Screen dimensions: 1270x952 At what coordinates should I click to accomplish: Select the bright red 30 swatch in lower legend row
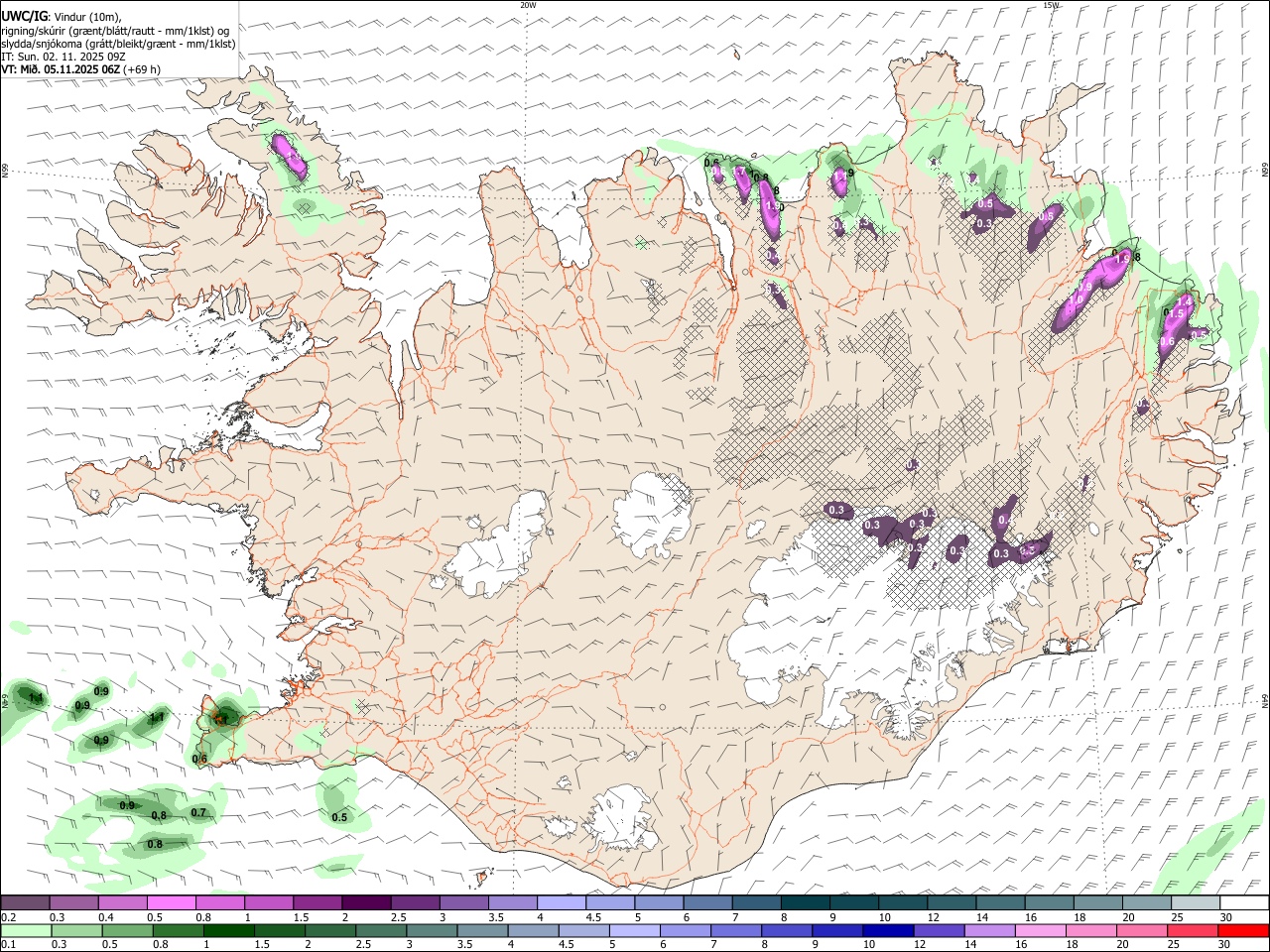click(1243, 931)
